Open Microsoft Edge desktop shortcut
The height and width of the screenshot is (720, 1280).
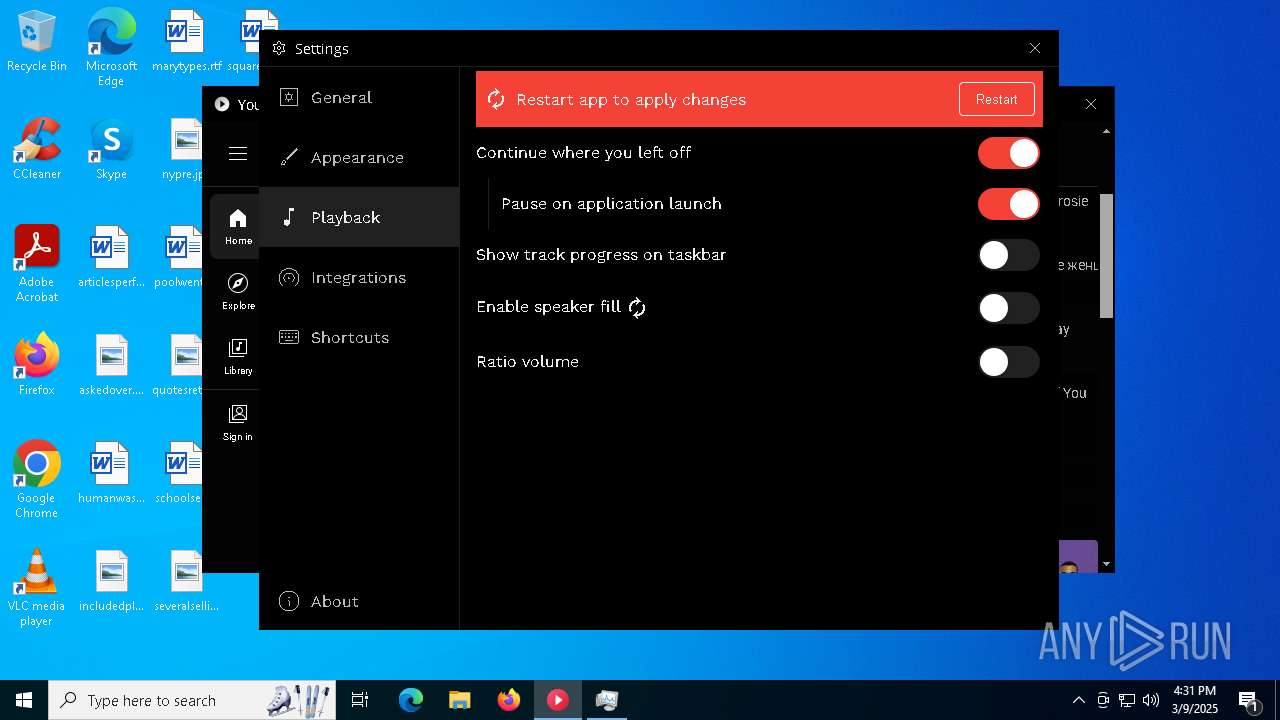point(111,47)
